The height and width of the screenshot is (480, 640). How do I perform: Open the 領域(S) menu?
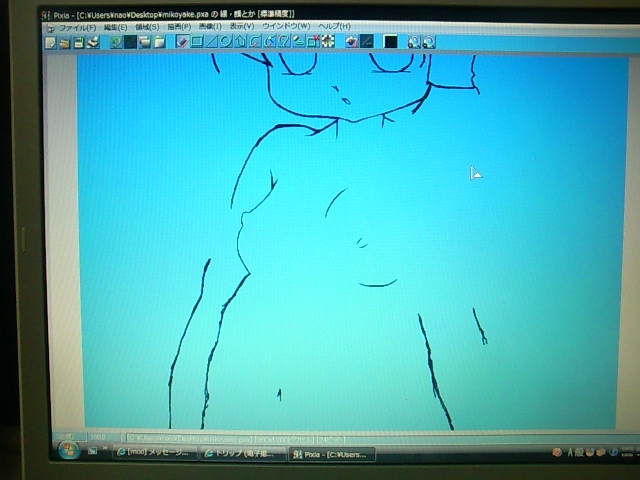tap(147, 27)
